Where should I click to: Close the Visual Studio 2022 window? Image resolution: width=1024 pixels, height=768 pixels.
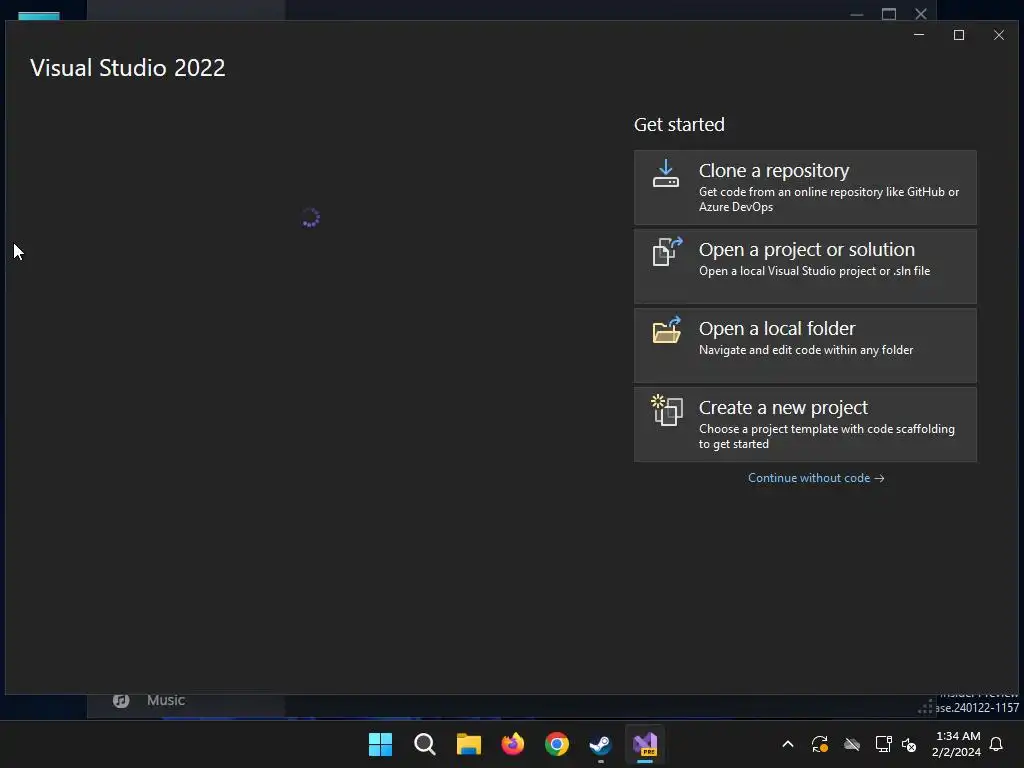pos(999,35)
